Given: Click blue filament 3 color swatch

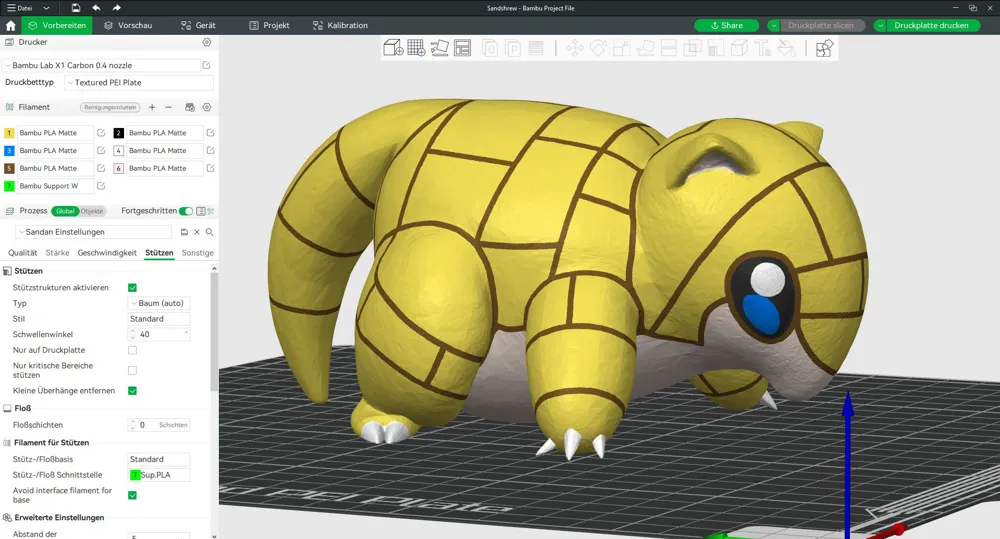Looking at the screenshot, I should pyautogui.click(x=9, y=151).
